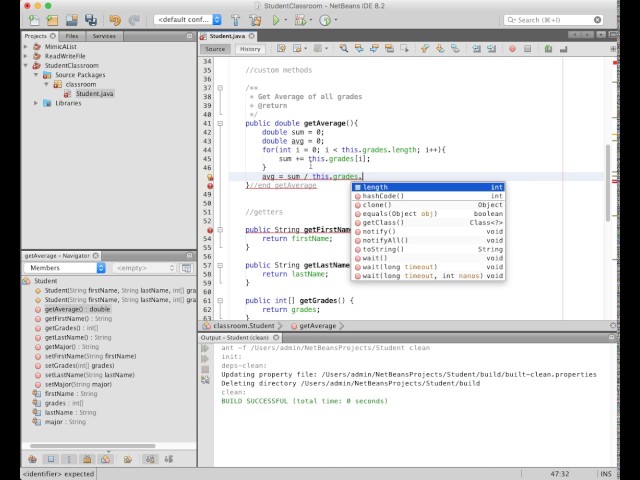Save all files with the toolbar icon

point(91,20)
